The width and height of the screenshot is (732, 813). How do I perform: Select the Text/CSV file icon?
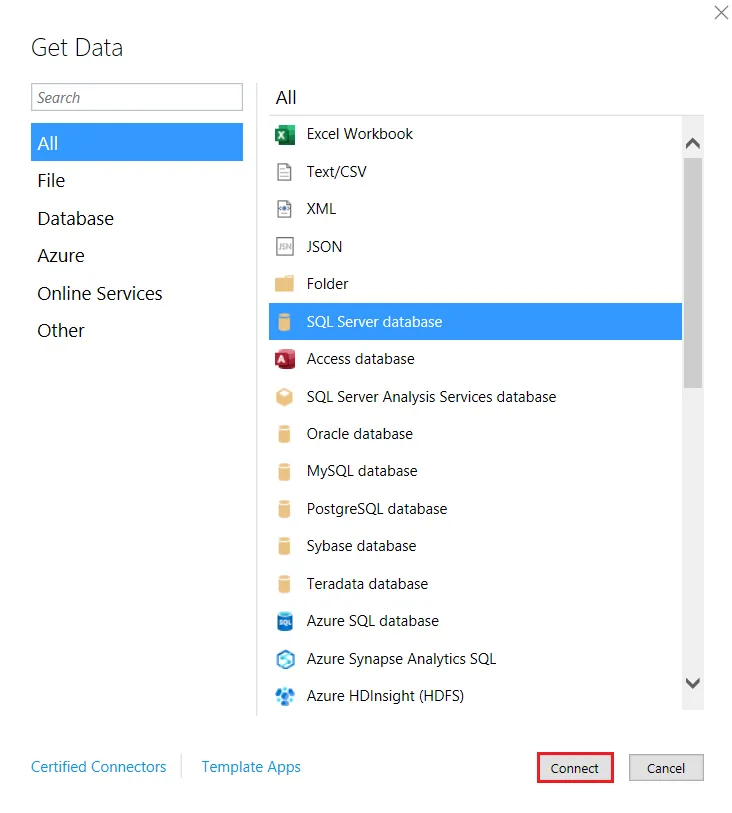285,172
